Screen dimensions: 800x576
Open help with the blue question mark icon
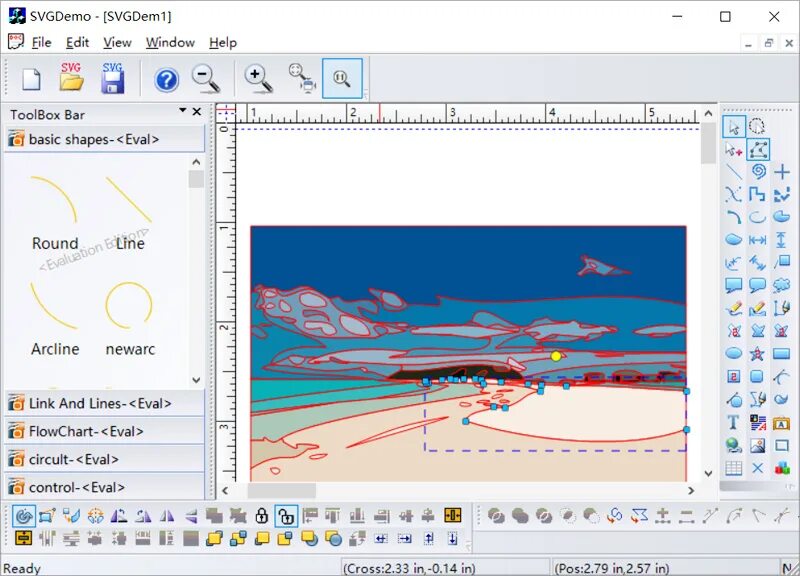point(167,80)
